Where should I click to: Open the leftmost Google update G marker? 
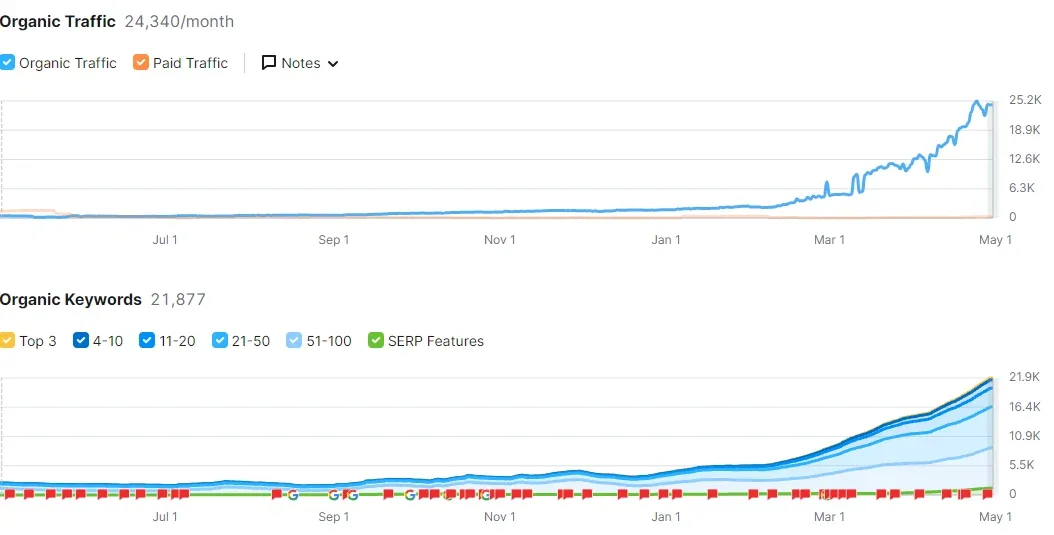click(x=293, y=495)
